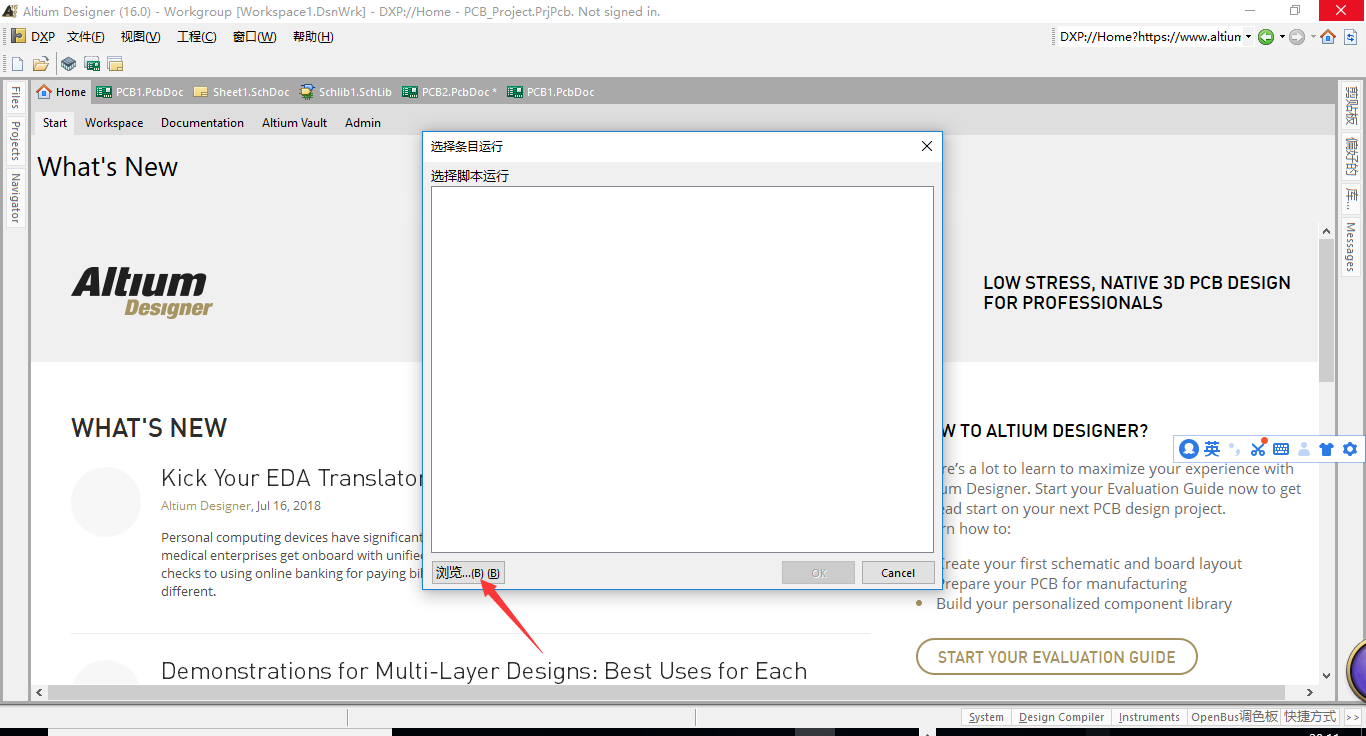This screenshot has width=1366, height=736.
Task: Open the IME soft keyboard icon
Action: pos(1281,449)
